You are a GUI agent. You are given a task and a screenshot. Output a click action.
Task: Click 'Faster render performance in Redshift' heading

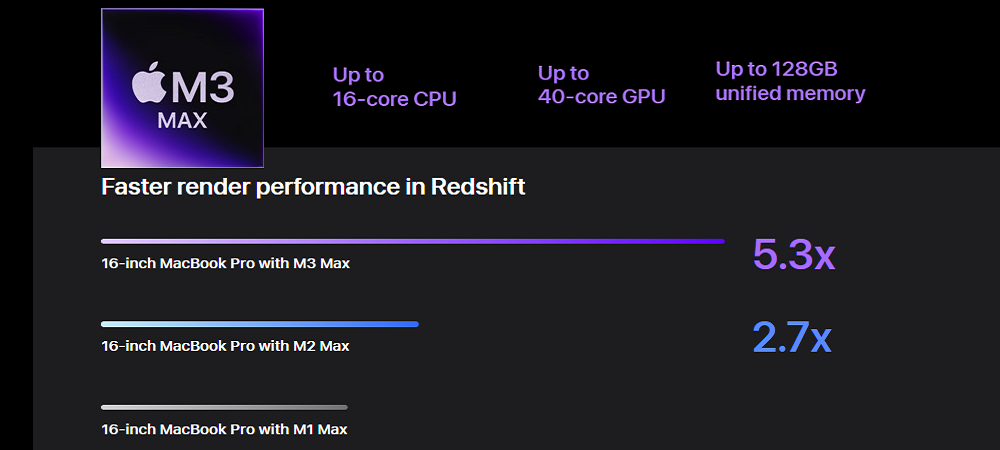[x=313, y=187]
